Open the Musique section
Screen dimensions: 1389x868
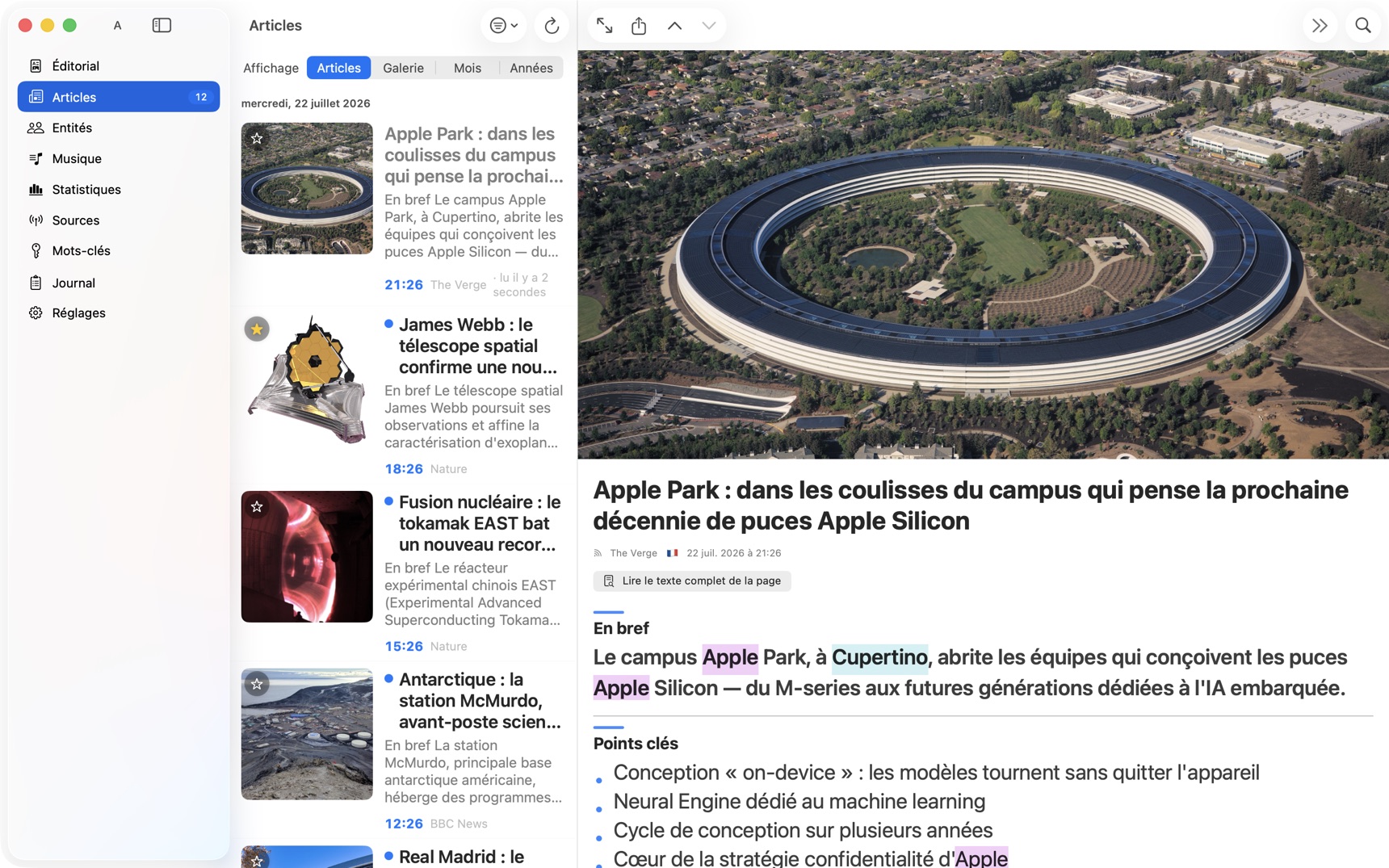coord(119,158)
